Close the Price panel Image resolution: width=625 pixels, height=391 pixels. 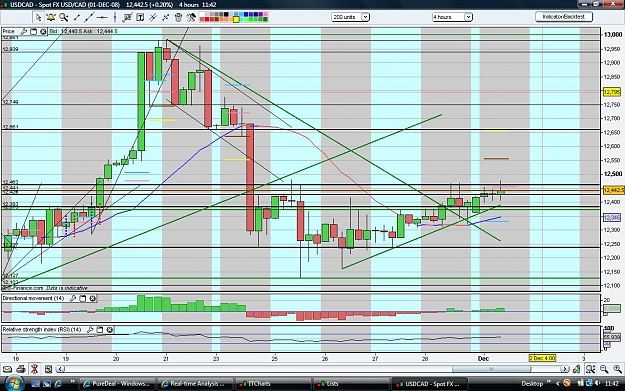43,31
